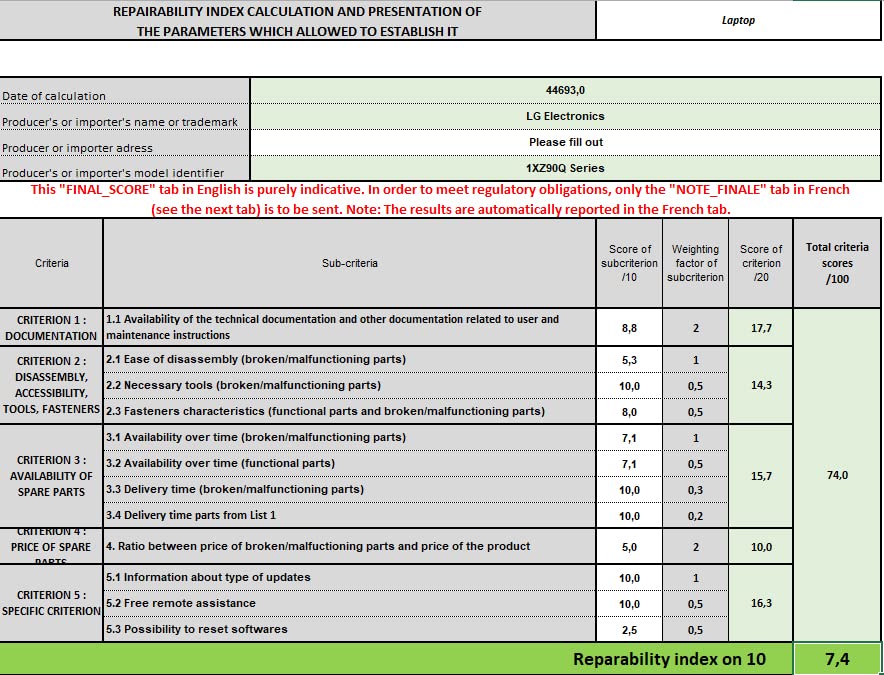Click the 'PRICE OF SPARE' criterion 4 cell

(x=51, y=546)
